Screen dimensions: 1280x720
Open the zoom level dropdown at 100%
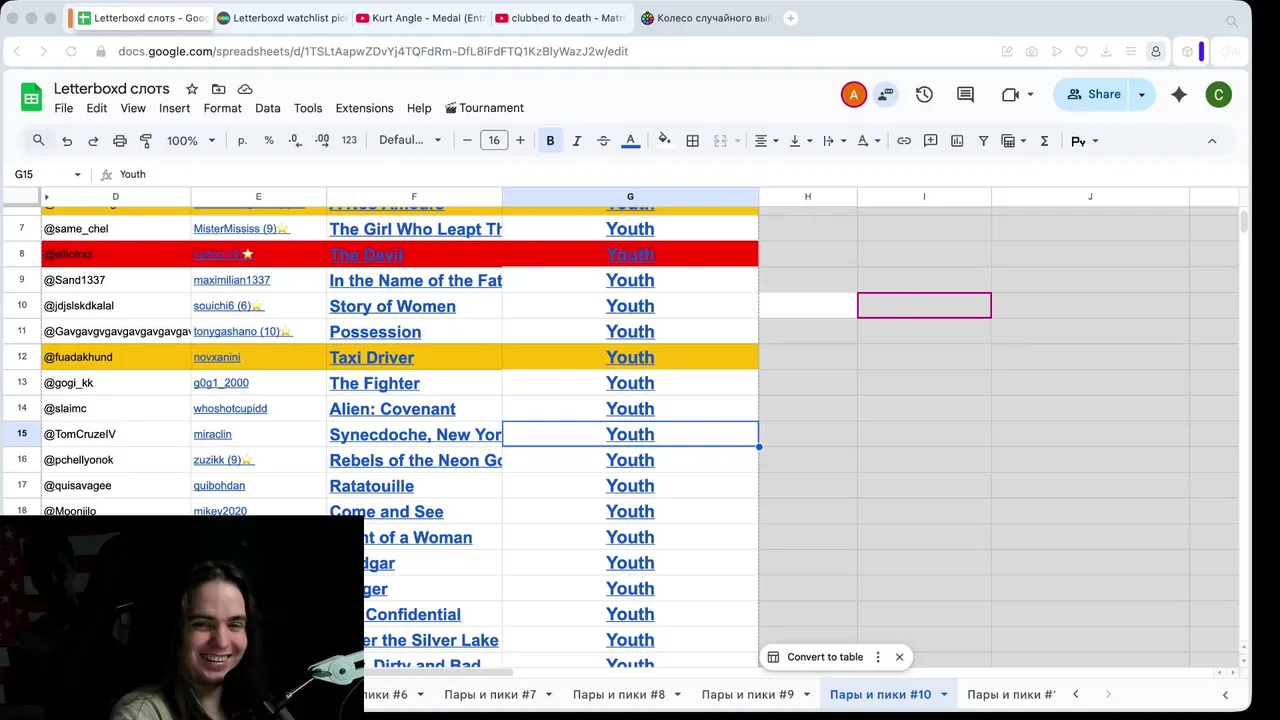click(191, 141)
